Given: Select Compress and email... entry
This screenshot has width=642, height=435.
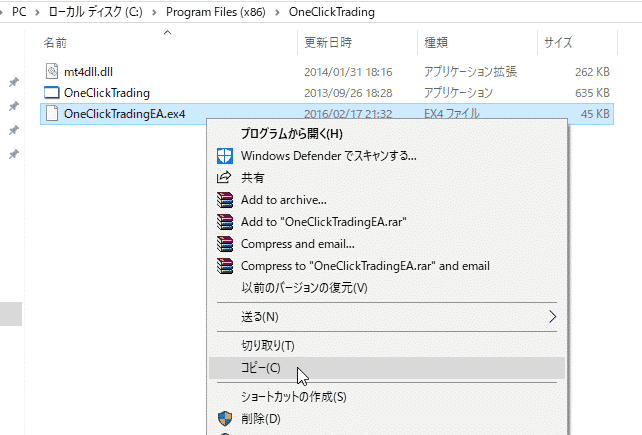Looking at the screenshot, I should [x=387, y=244].
